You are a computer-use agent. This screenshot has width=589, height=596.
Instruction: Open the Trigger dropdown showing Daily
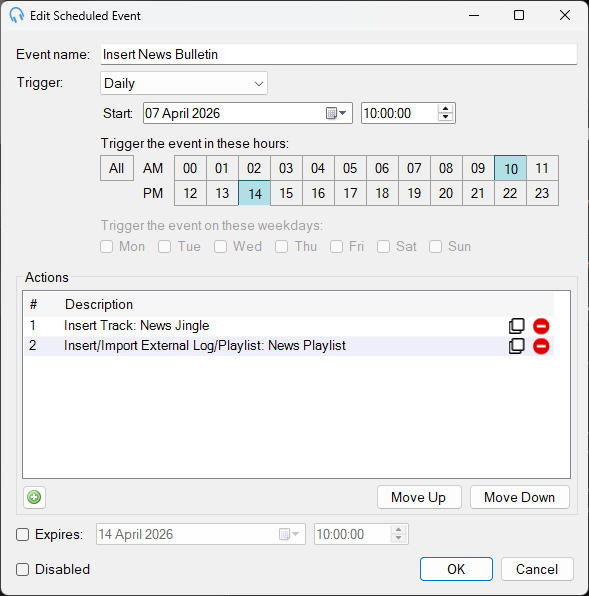pos(184,83)
